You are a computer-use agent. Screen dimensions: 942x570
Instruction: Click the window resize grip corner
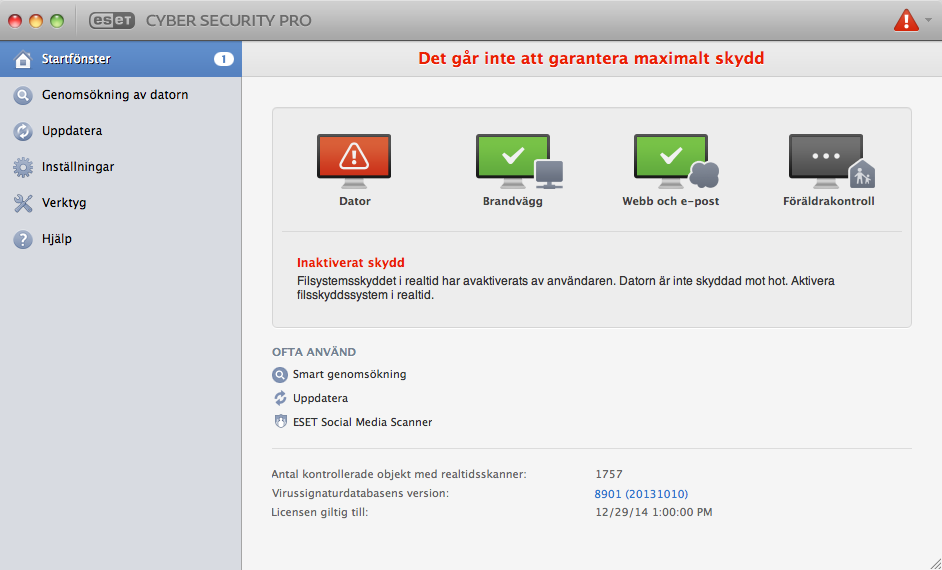click(x=934, y=562)
